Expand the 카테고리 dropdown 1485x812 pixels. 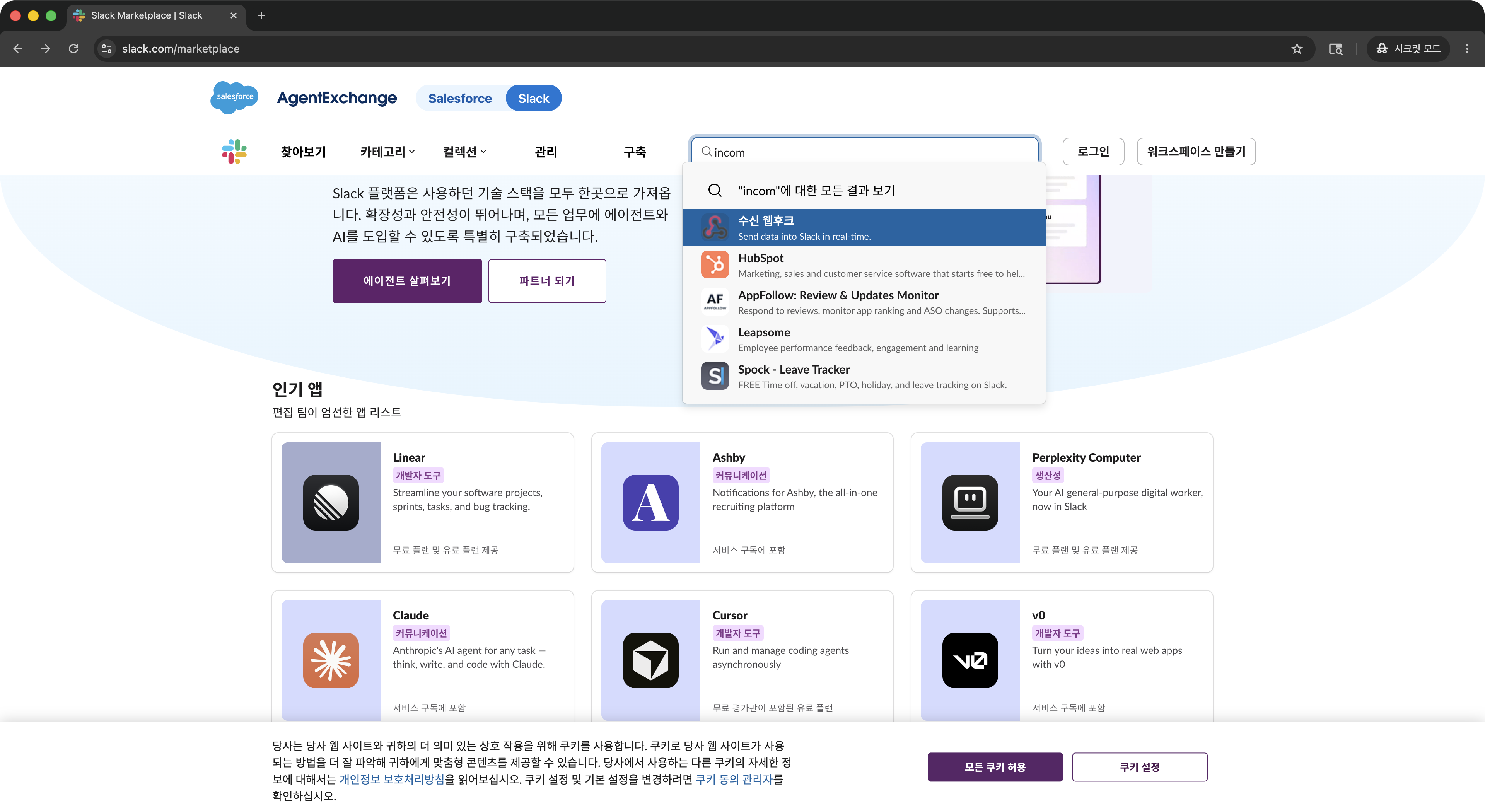(387, 152)
